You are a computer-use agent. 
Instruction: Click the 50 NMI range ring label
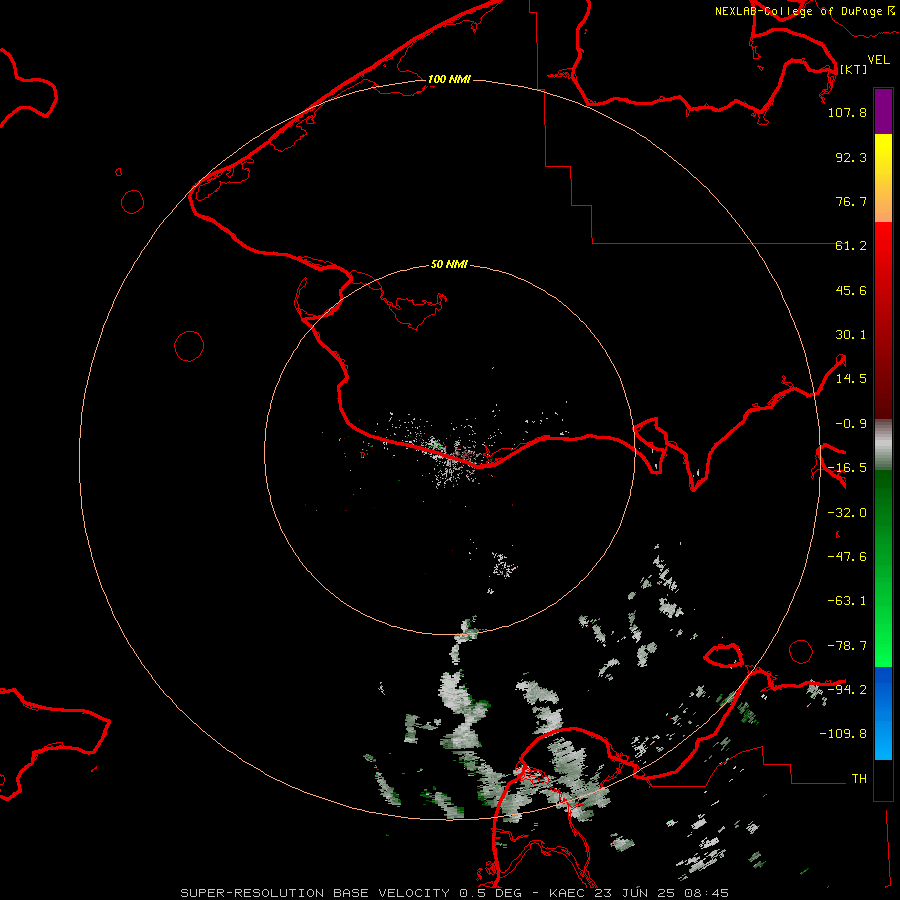[449, 265]
